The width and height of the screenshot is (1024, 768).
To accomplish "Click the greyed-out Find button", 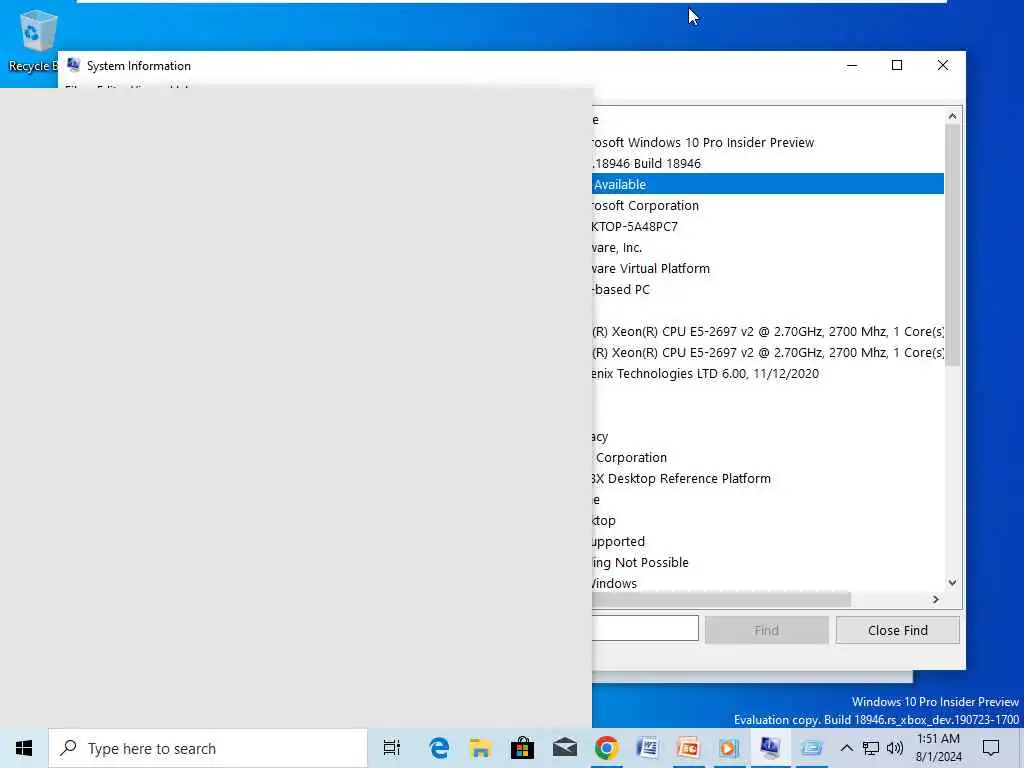I will [x=766, y=630].
